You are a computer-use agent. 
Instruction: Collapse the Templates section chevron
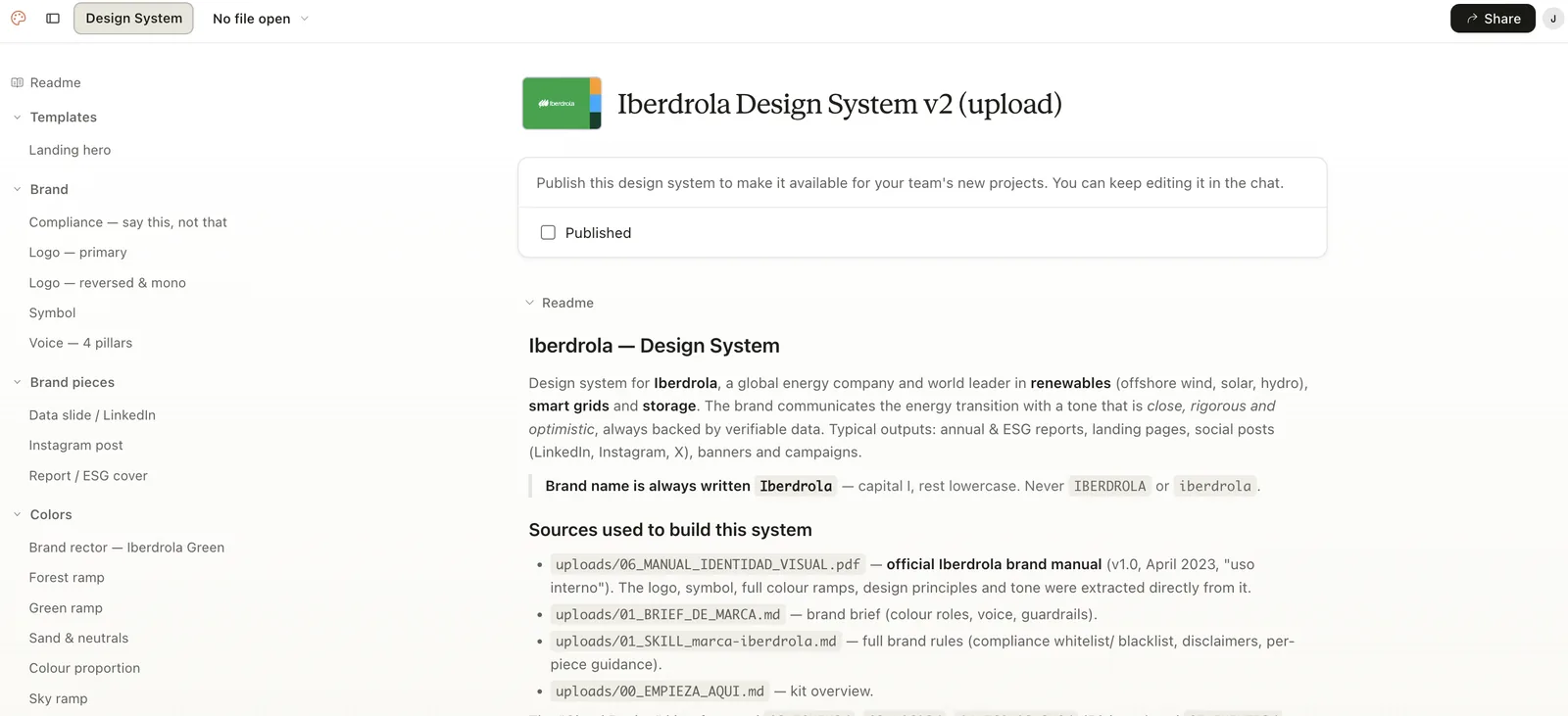click(x=17, y=117)
